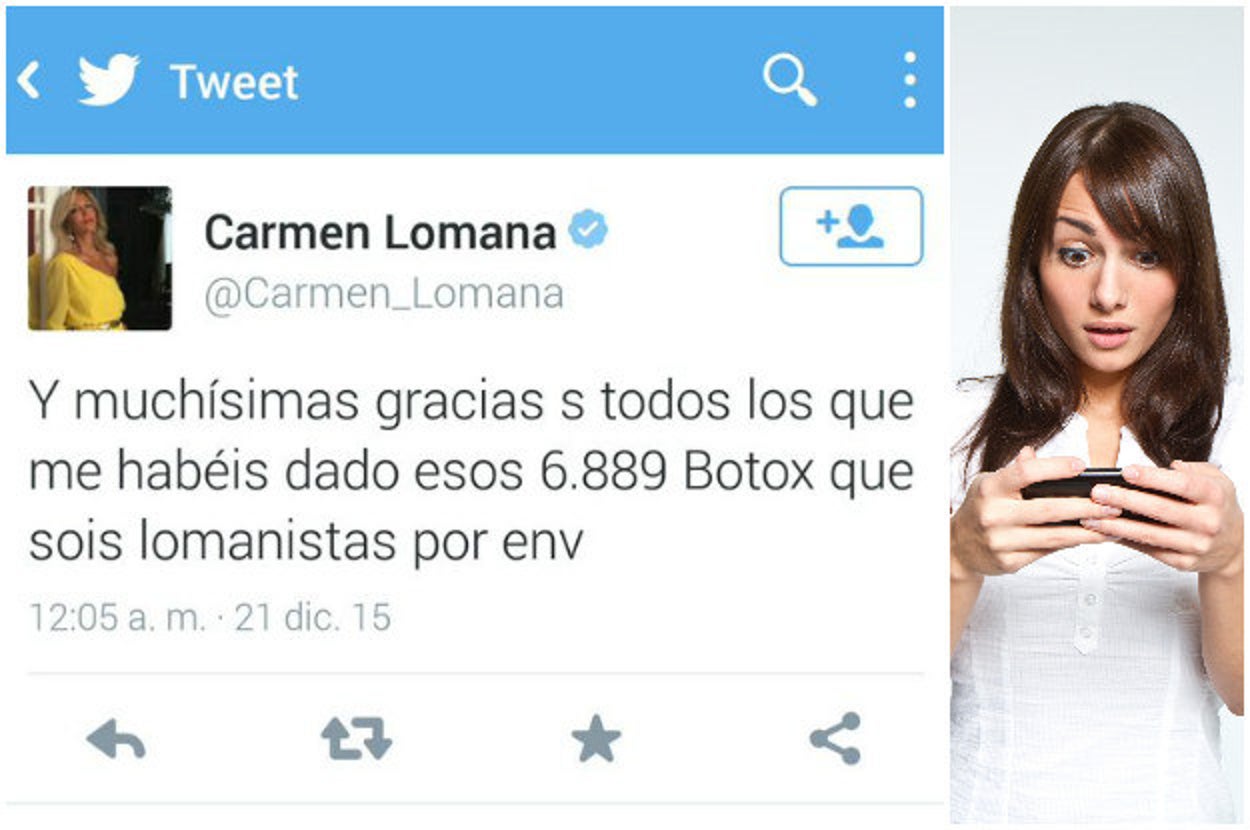The height and width of the screenshot is (830, 1250).
Task: Open the Carmen Lomana display name
Action: tap(380, 233)
